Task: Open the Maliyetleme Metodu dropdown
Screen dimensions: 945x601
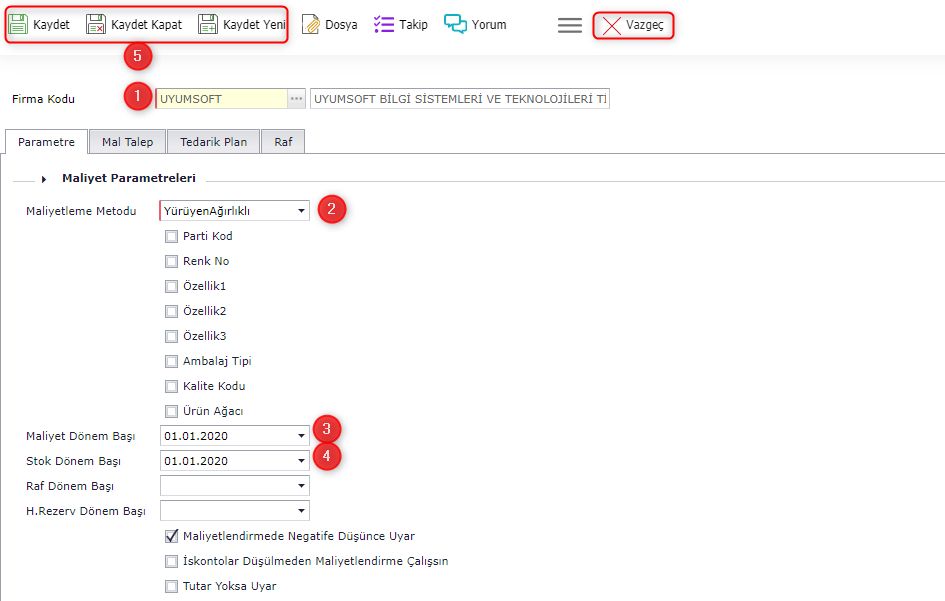Action: [301, 211]
